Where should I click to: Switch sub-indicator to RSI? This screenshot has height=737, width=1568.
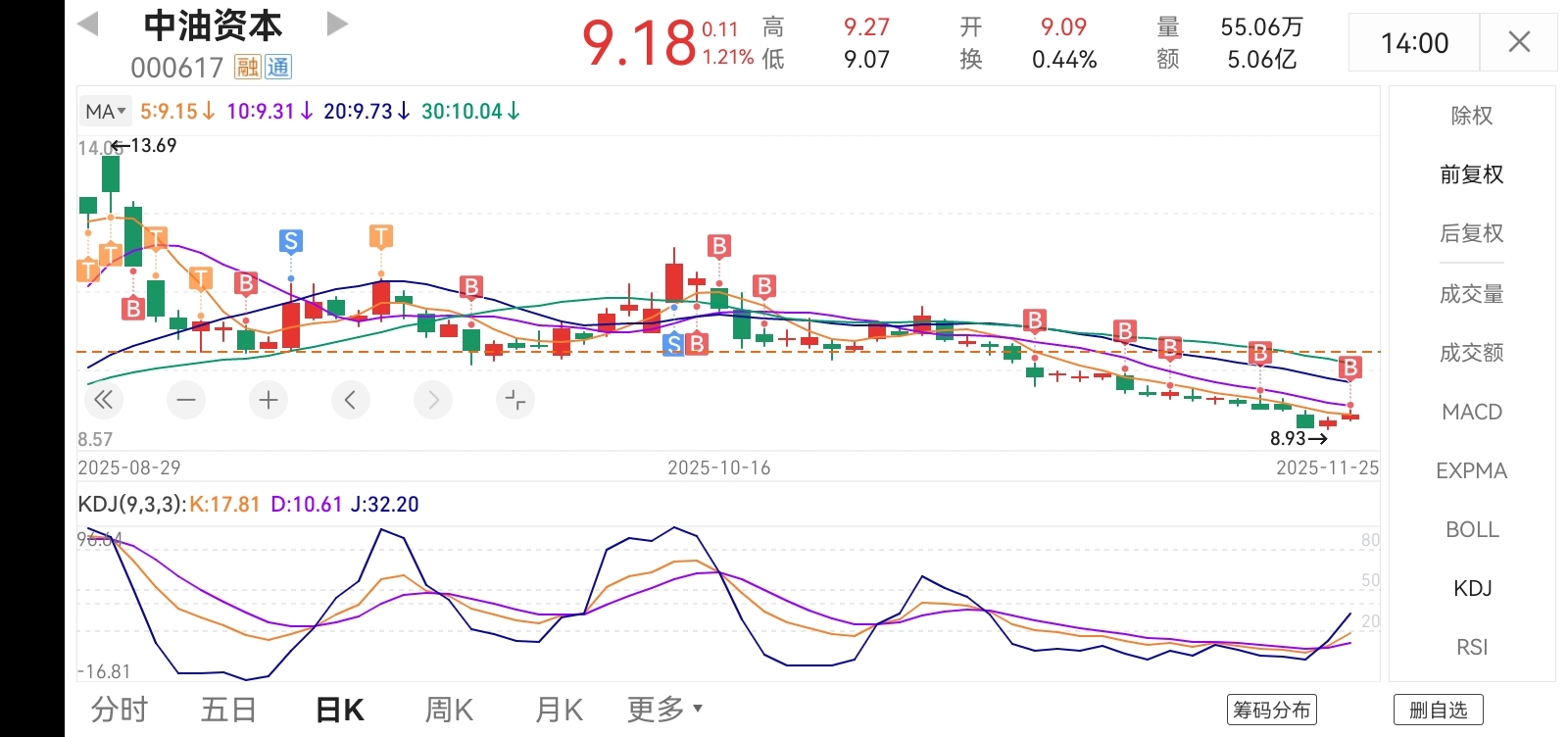point(1472,647)
